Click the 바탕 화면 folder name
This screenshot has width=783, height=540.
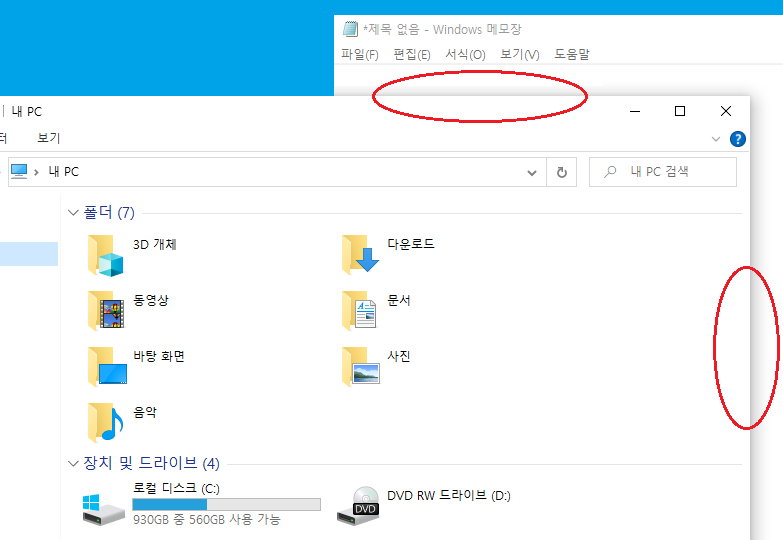159,356
